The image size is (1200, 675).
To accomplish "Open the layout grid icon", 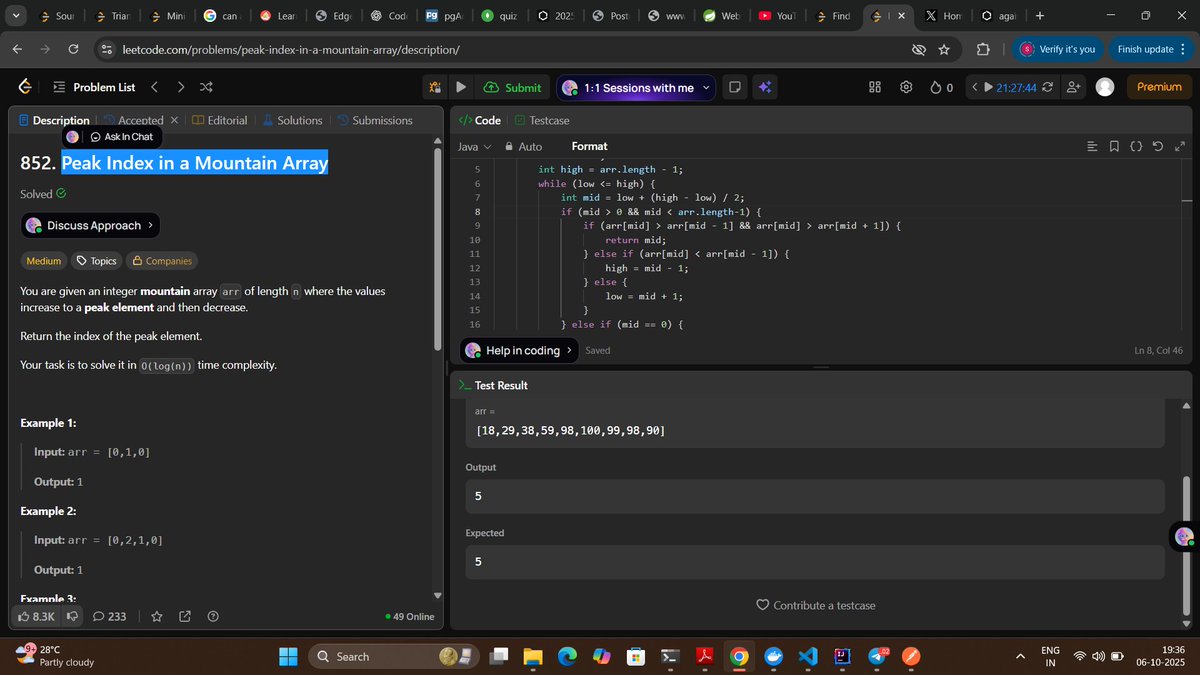I will [875, 88].
